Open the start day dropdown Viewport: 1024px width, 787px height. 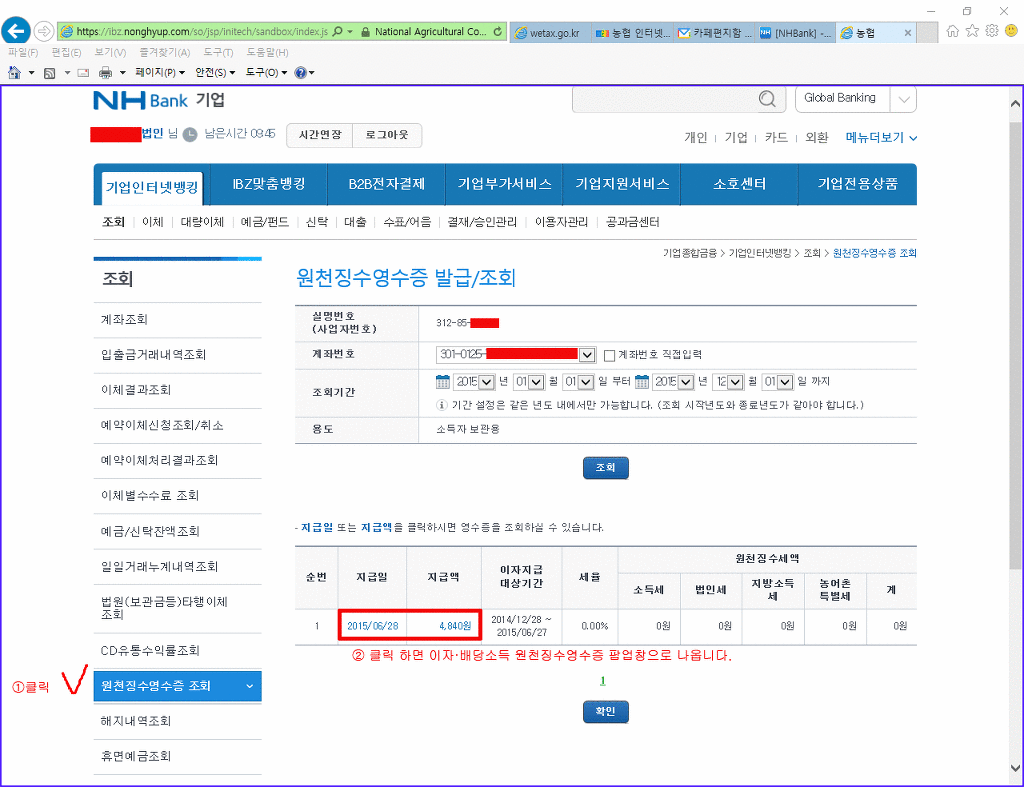click(x=586, y=382)
